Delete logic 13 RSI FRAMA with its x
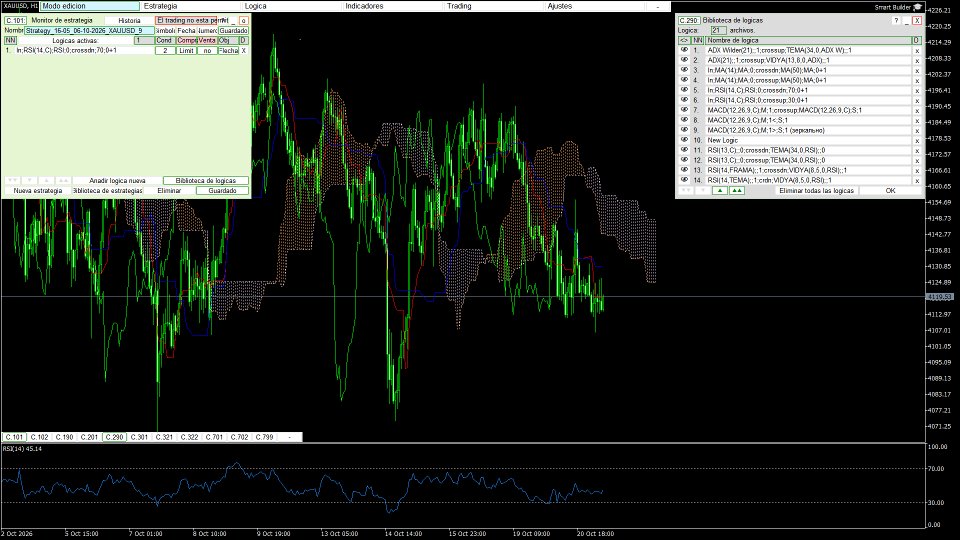This screenshot has width=960, height=540. coord(917,171)
